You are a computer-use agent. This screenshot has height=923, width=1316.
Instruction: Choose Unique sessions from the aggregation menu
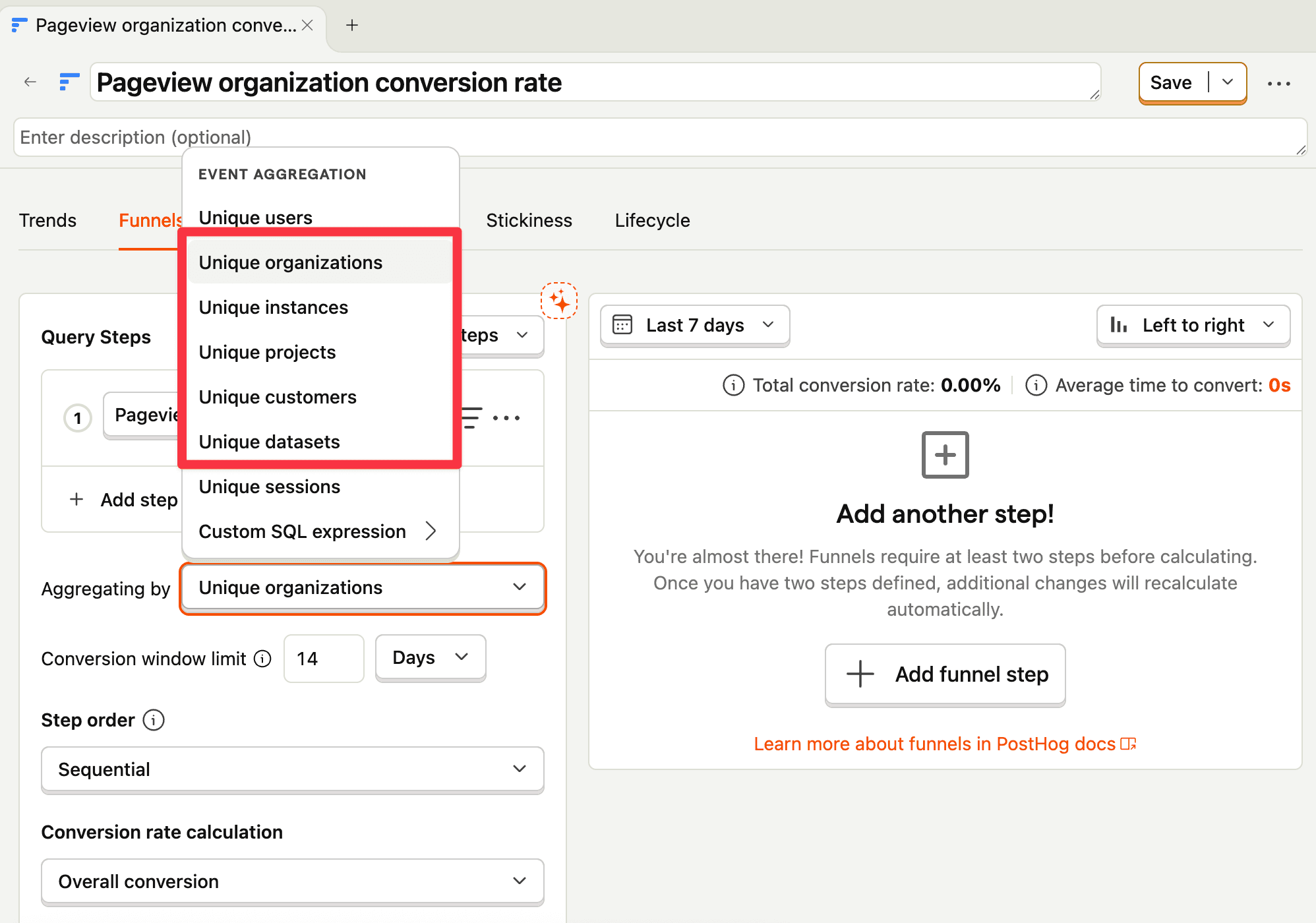pos(269,487)
